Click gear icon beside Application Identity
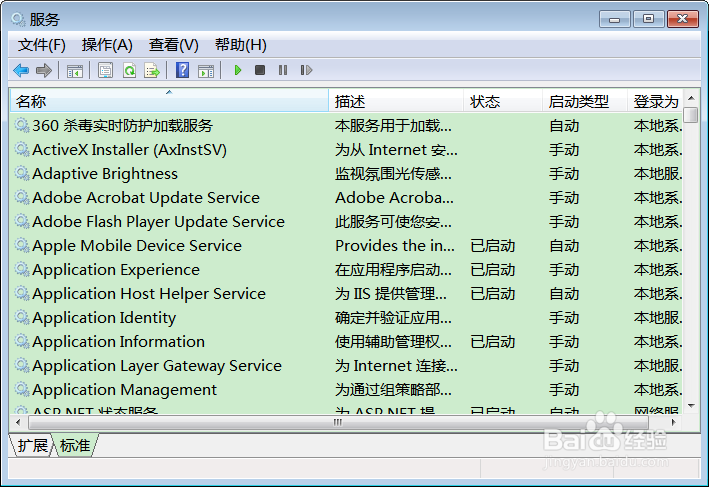This screenshot has height=487, width=709. 22,317
